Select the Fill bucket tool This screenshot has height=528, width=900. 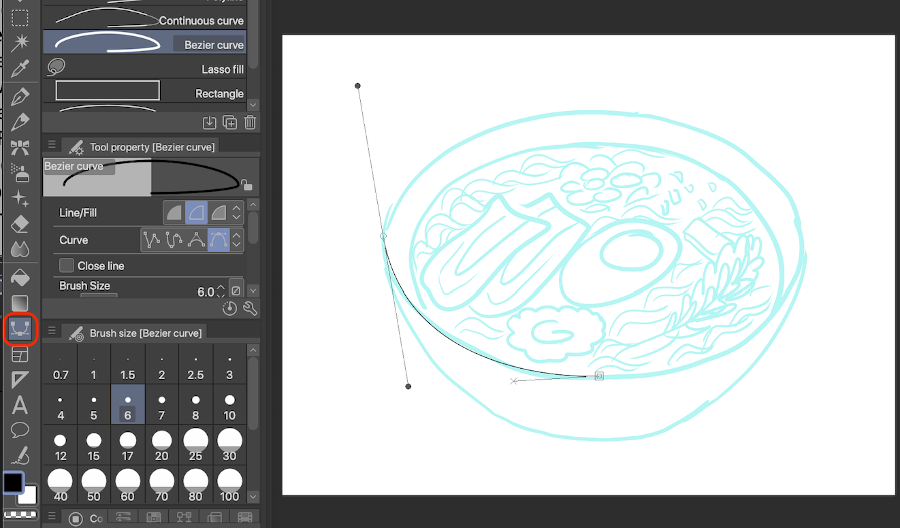click(20, 277)
